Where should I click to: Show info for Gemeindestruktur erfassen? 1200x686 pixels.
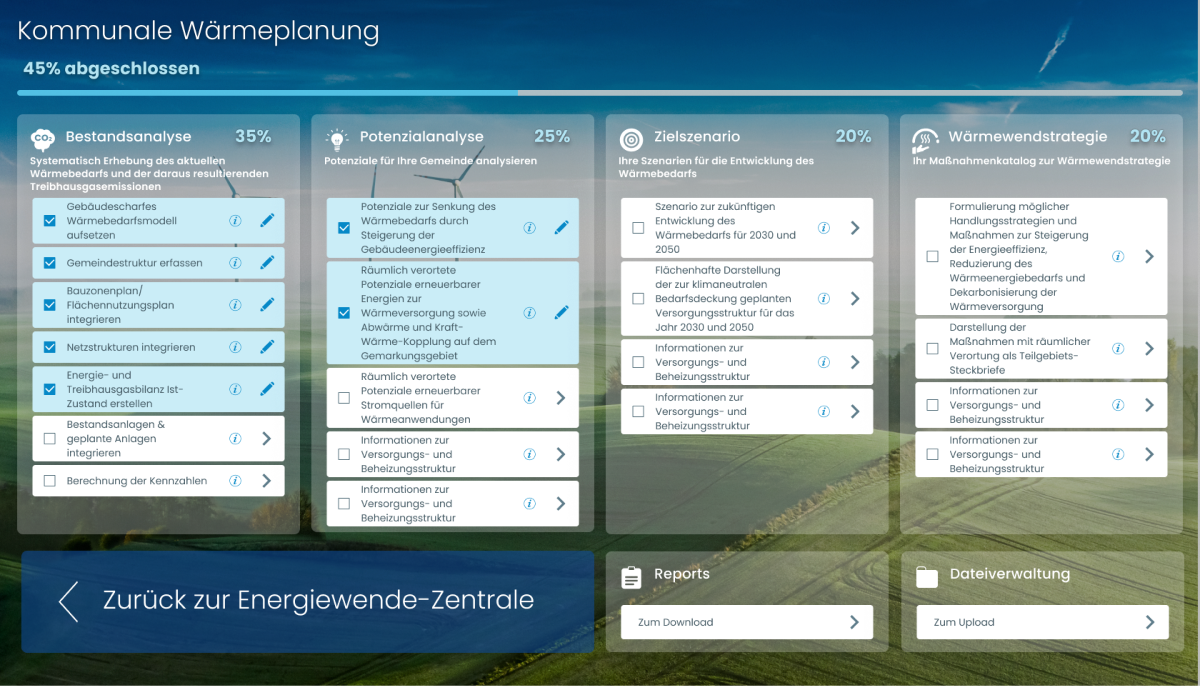[235, 263]
